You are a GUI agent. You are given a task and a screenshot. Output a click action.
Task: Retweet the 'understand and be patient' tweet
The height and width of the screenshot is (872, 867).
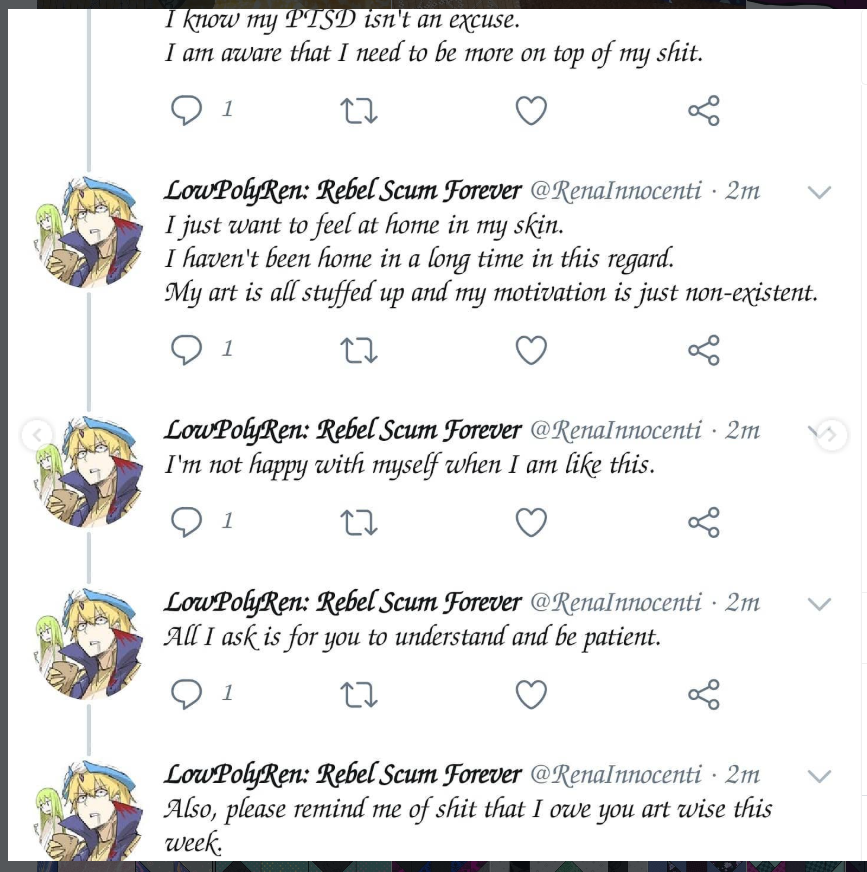click(359, 694)
